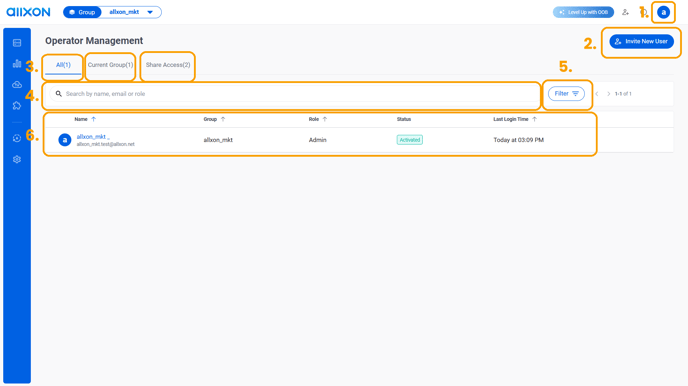Click the search by name field
The width and height of the screenshot is (688, 386).
(x=294, y=93)
